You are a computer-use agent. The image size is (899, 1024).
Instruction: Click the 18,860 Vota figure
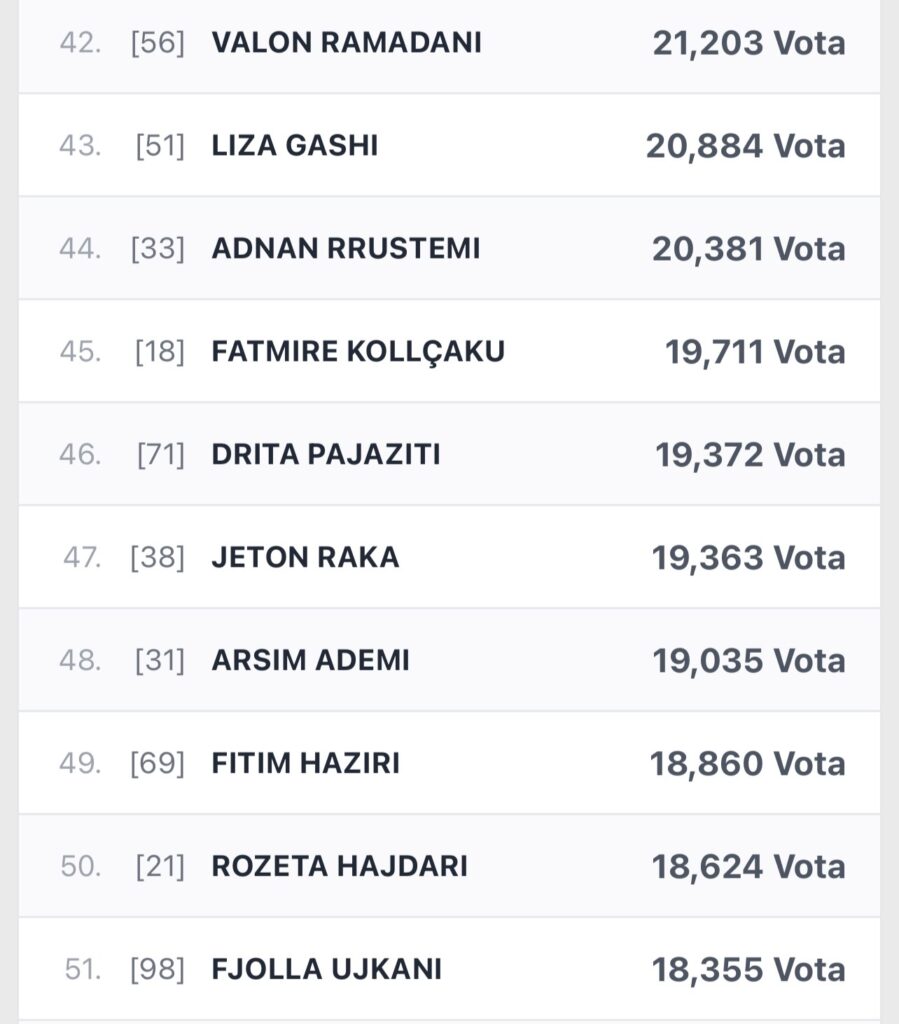(747, 764)
